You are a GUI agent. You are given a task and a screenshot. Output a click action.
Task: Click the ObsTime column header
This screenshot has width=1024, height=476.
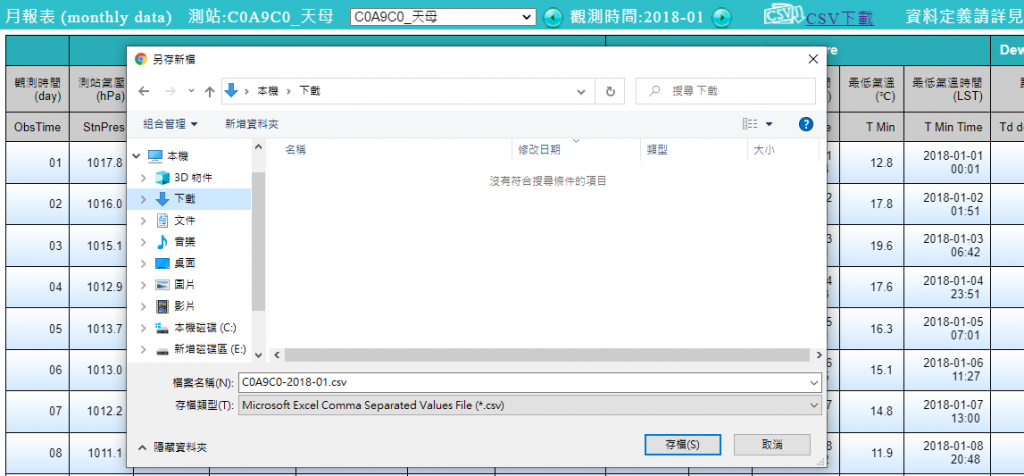coord(37,127)
